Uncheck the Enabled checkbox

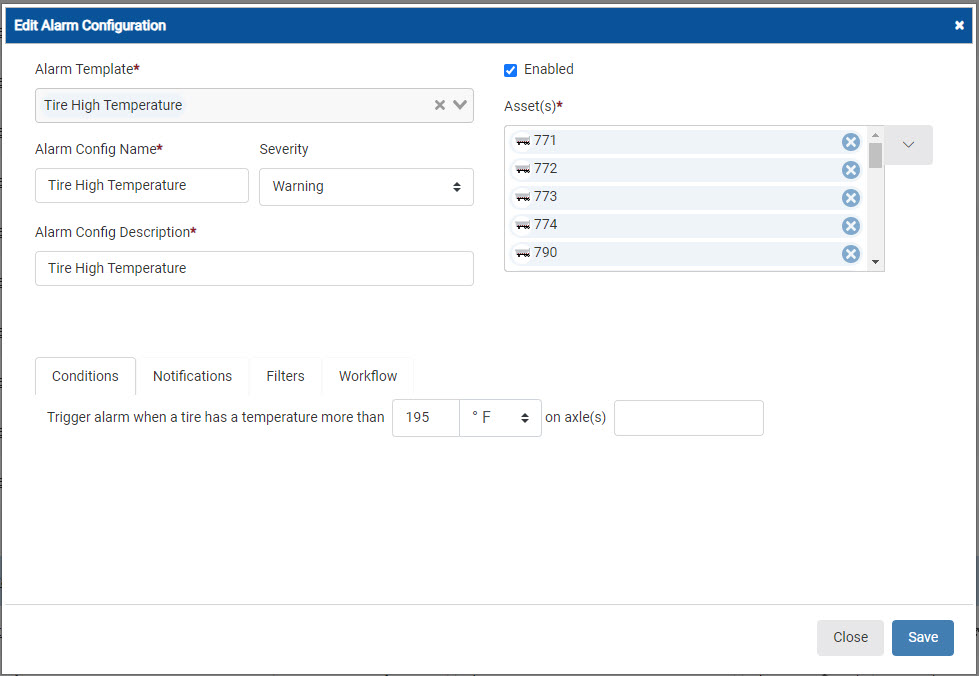[x=511, y=70]
